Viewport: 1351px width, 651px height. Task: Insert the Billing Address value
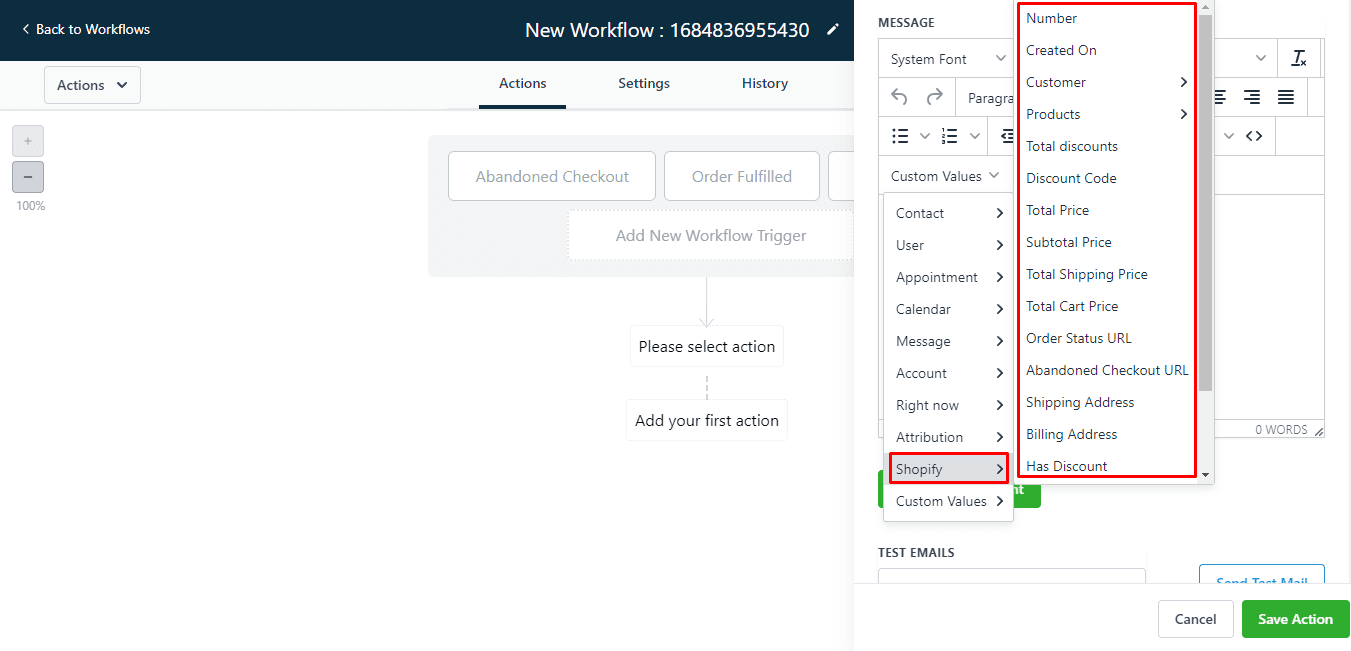pos(1105,434)
